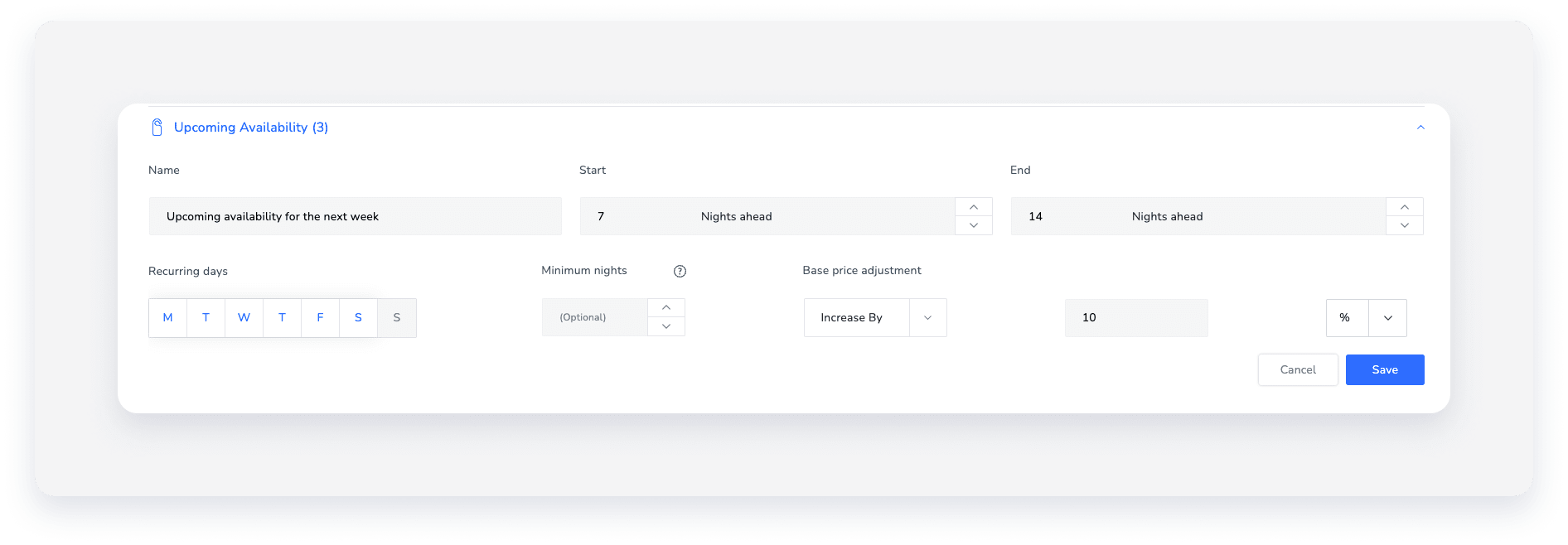Decrement Start nights ahead with down arrow
The width and height of the screenshot is (1568, 545).
(974, 225)
